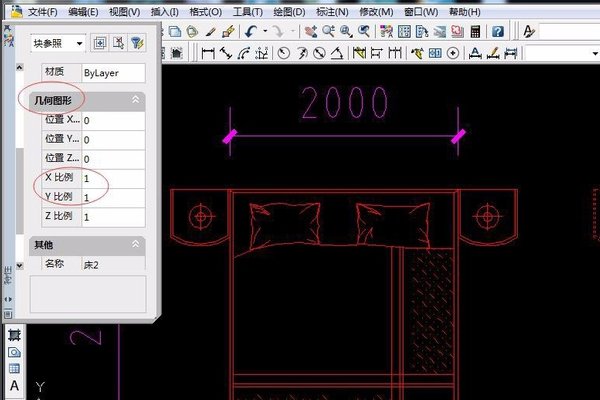Click the Dimension Edit icon

pos(475,53)
